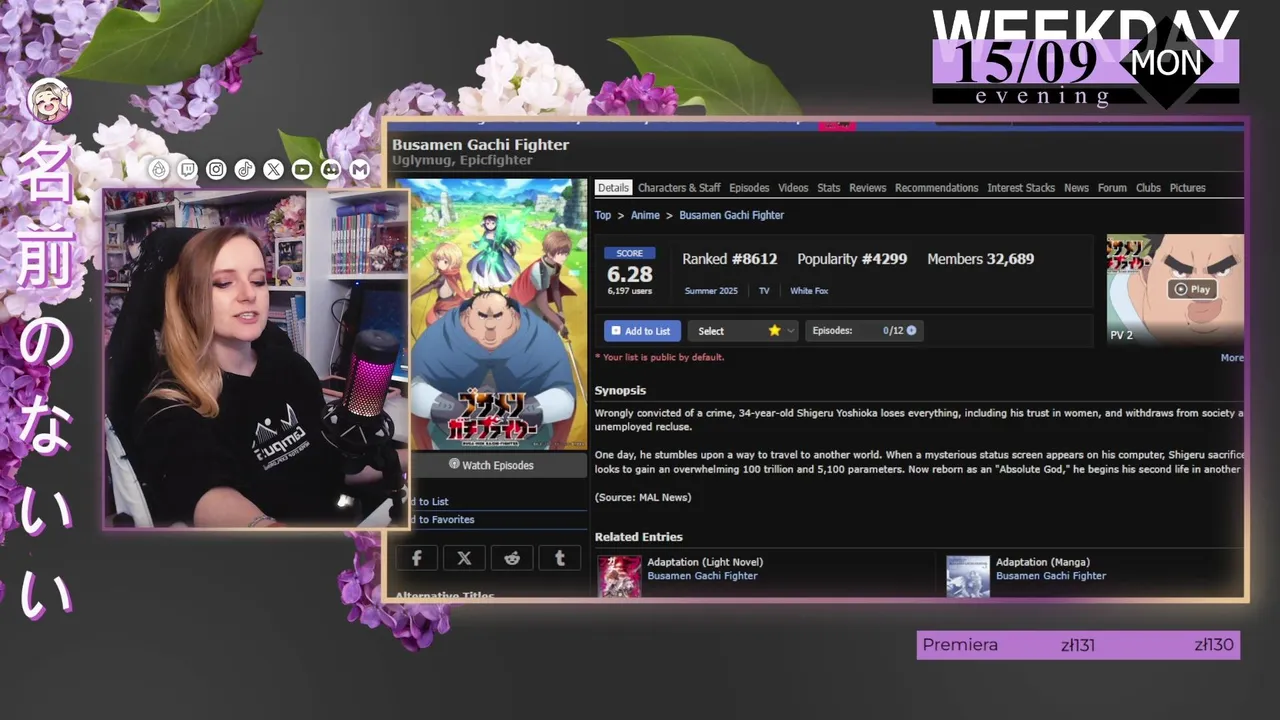This screenshot has height=720, width=1280.
Task: Click the Episodes count input field
Action: (884, 331)
